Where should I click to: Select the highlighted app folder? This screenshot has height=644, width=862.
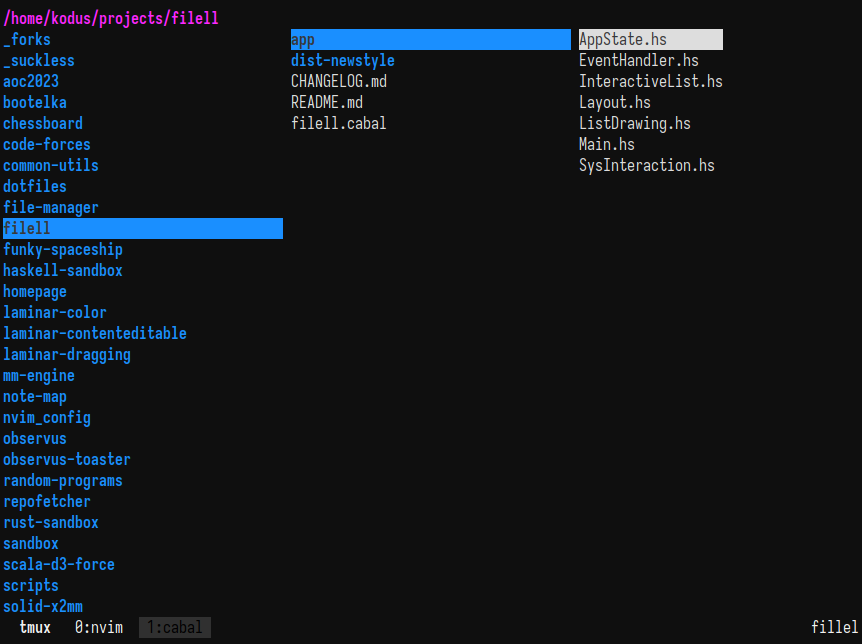(x=430, y=40)
